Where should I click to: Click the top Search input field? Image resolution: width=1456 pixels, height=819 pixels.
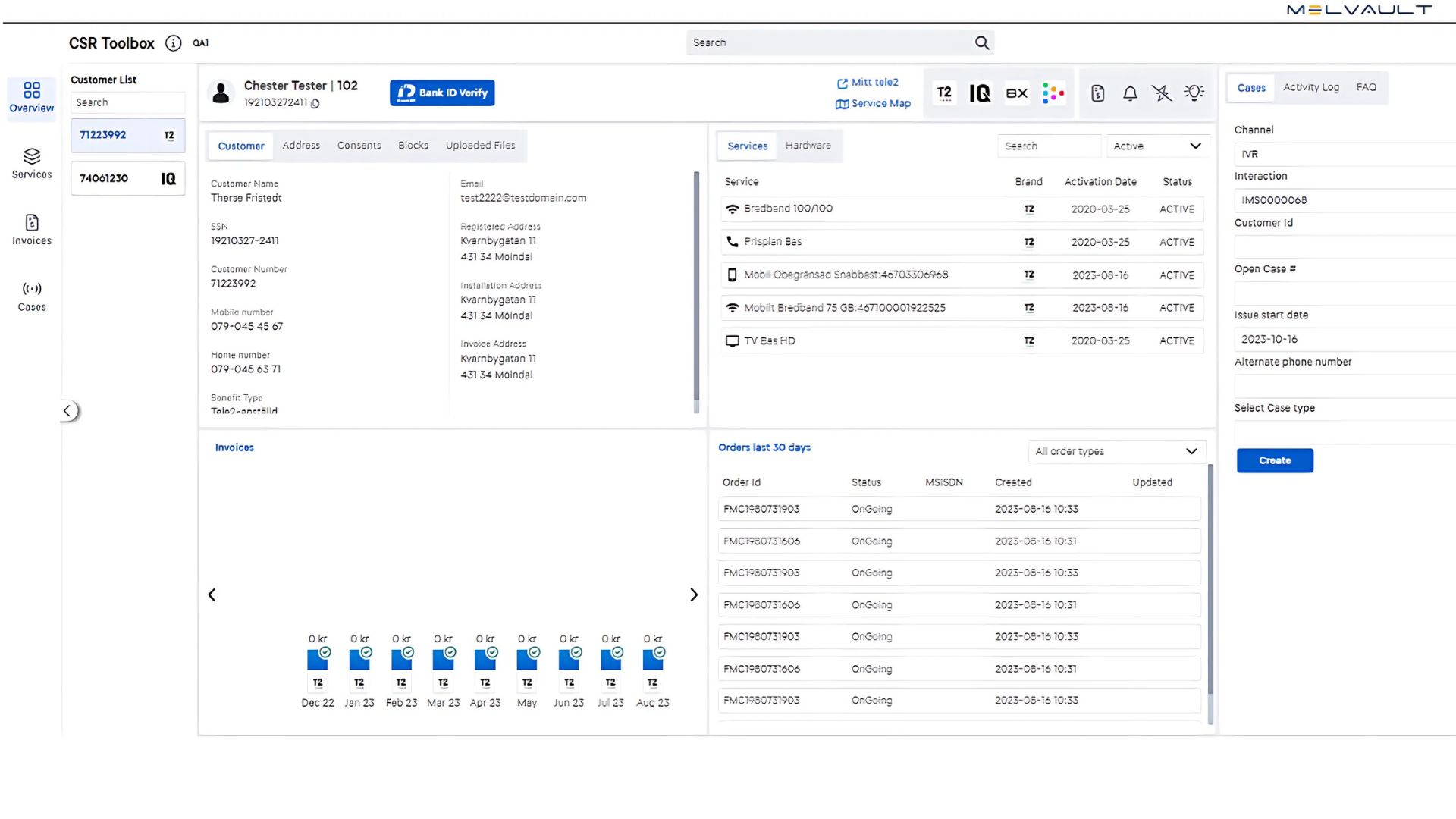[x=830, y=43]
